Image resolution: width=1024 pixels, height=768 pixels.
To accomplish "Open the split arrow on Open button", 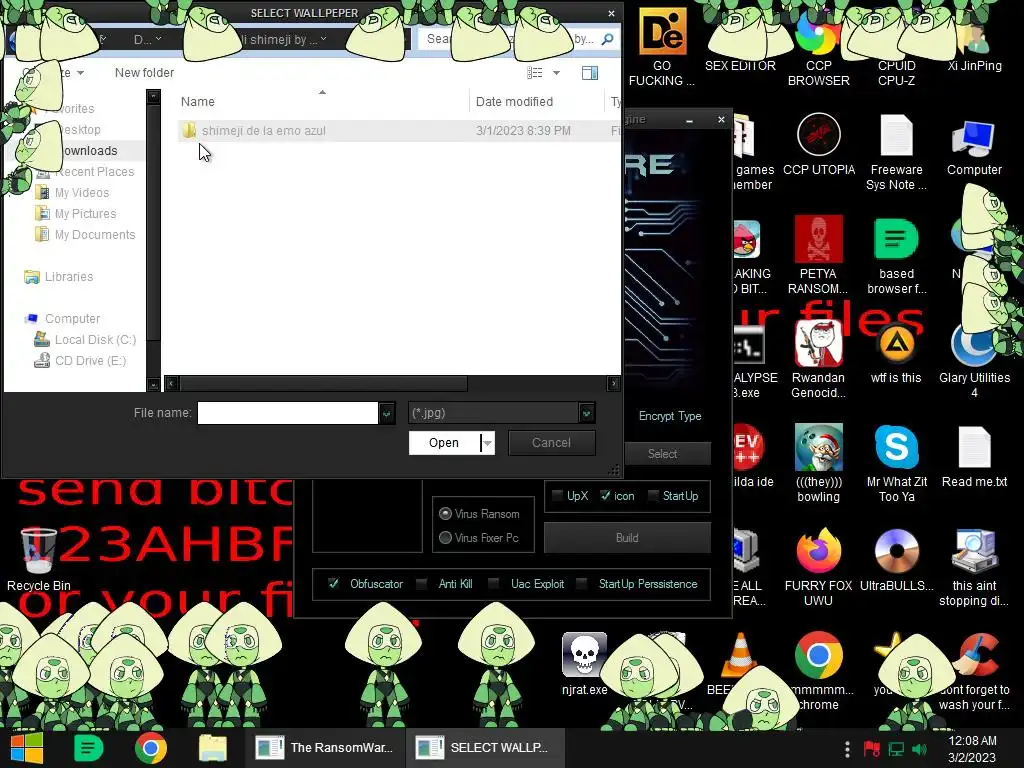I will [487, 443].
